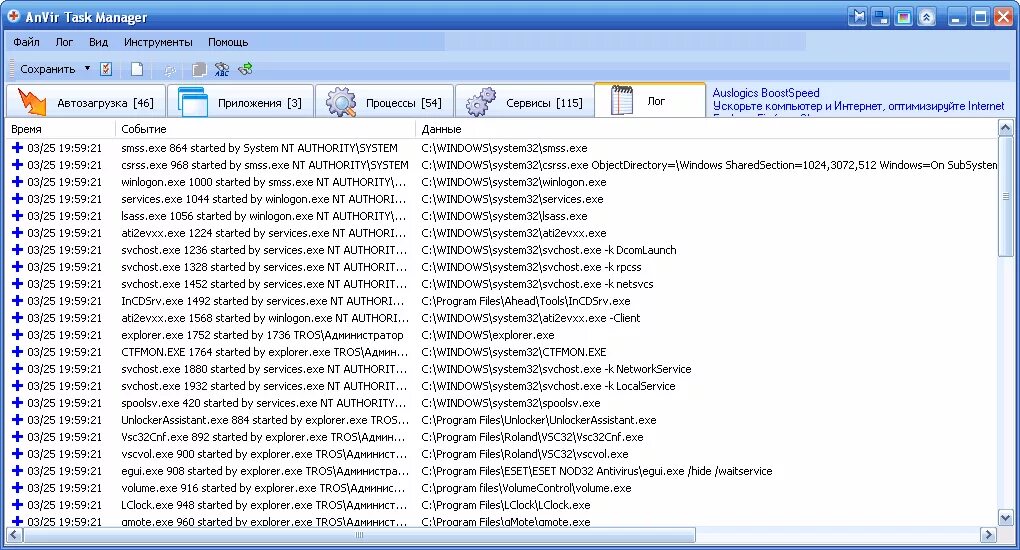Switch to the Процессы [54] tab
The image size is (1020, 550).
point(384,102)
